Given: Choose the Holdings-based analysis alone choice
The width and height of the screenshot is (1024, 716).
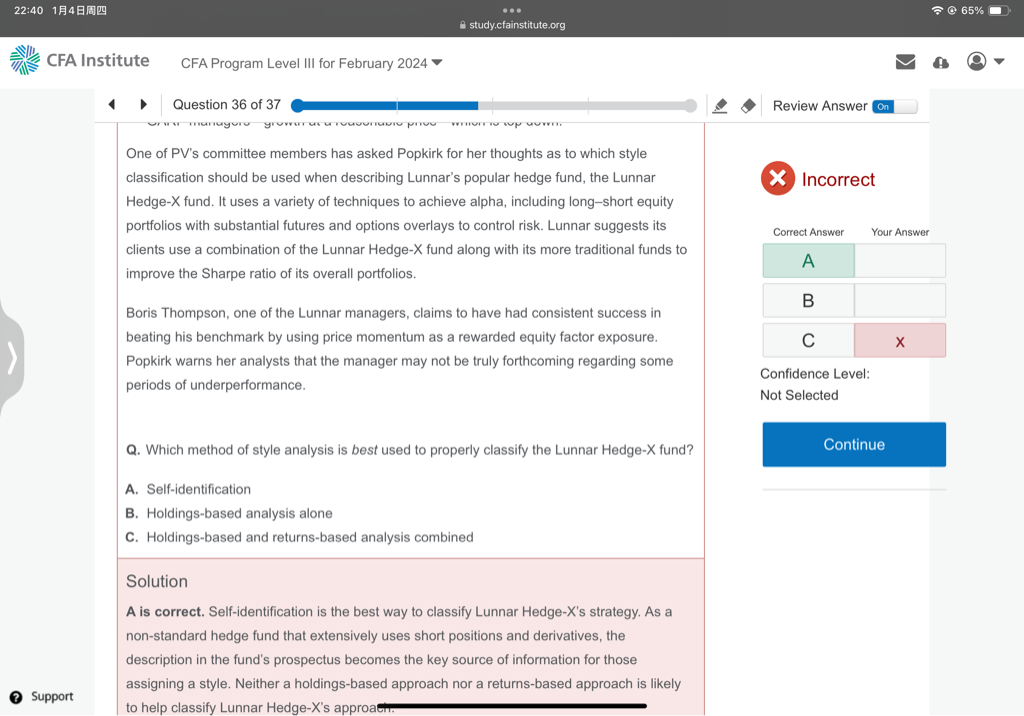Looking at the screenshot, I should pos(239,513).
